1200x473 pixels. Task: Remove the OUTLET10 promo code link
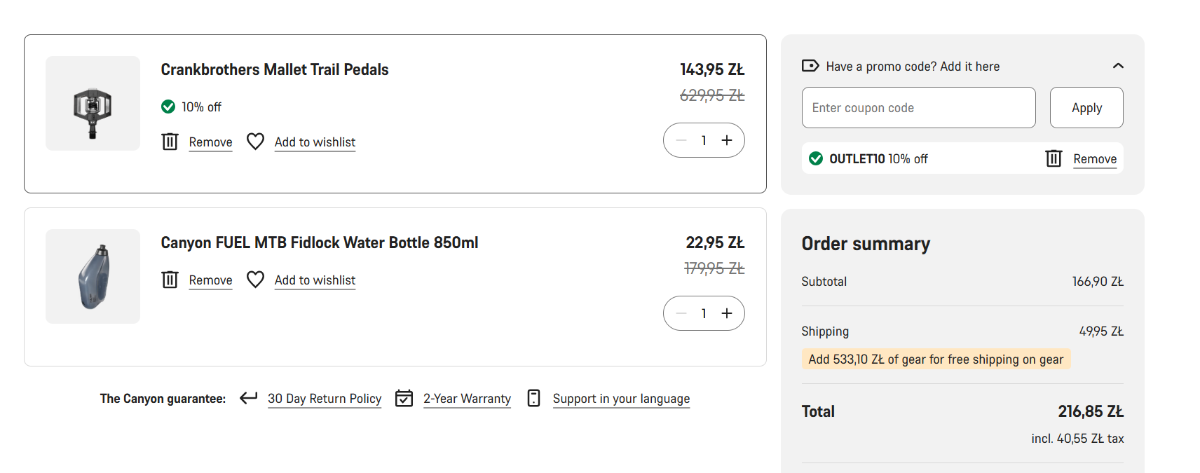coord(1095,159)
